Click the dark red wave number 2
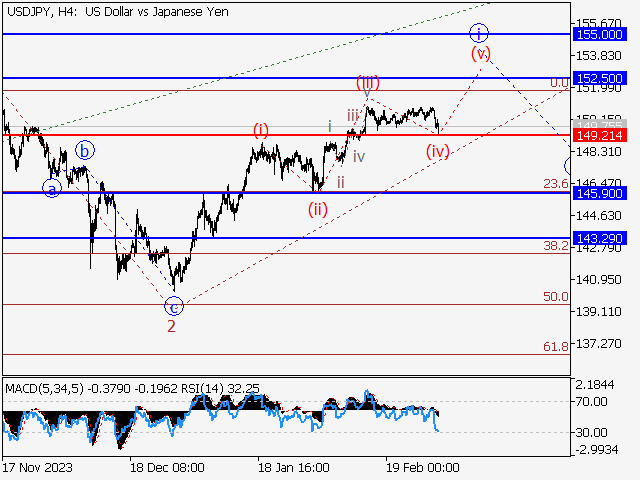 pyautogui.click(x=171, y=326)
